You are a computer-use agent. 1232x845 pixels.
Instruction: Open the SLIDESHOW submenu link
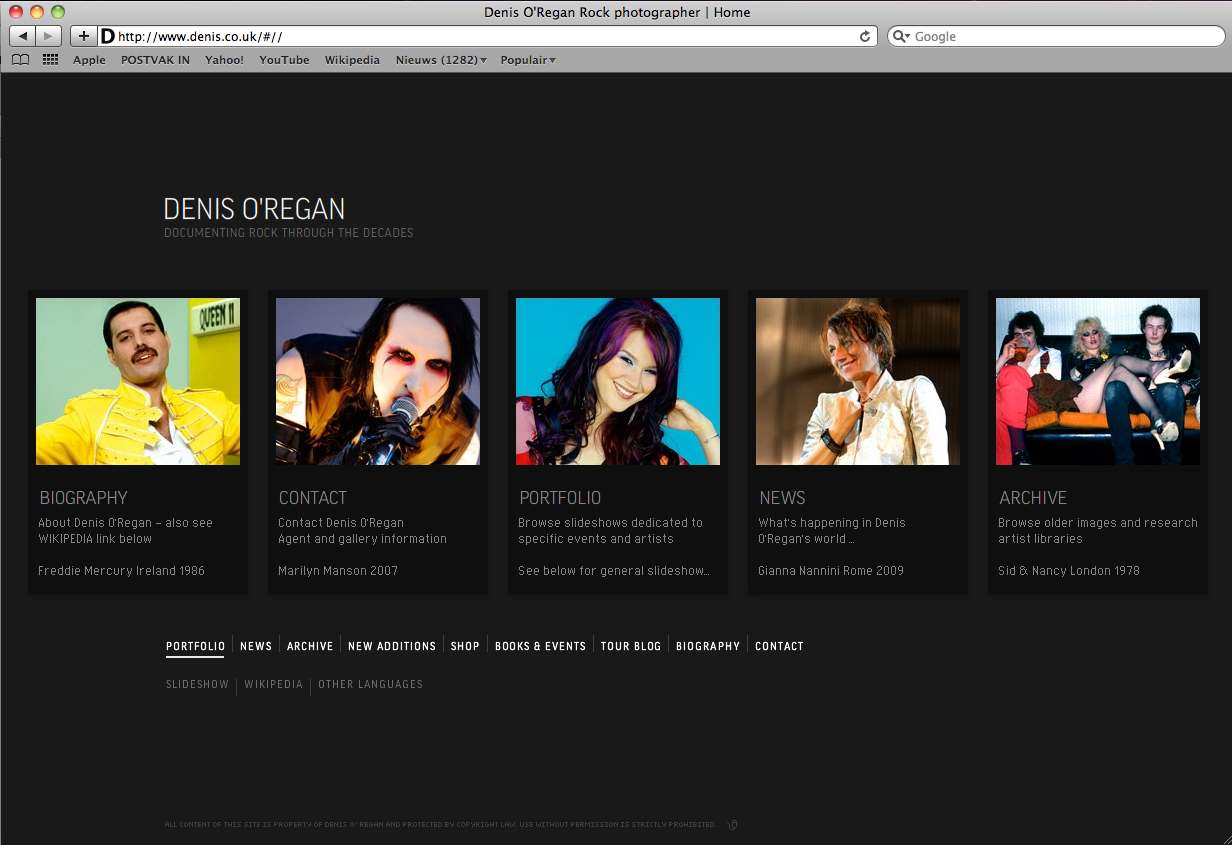click(198, 685)
